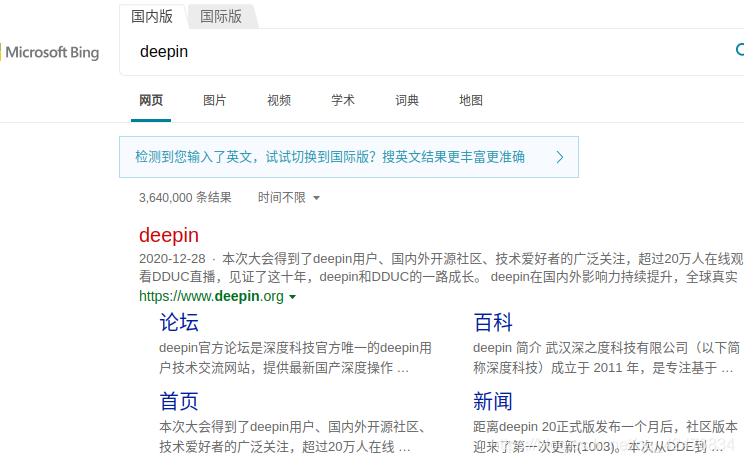Viewport: 744px width, 463px height.
Task: Click the search magnifier icon
Action: coord(740,50)
